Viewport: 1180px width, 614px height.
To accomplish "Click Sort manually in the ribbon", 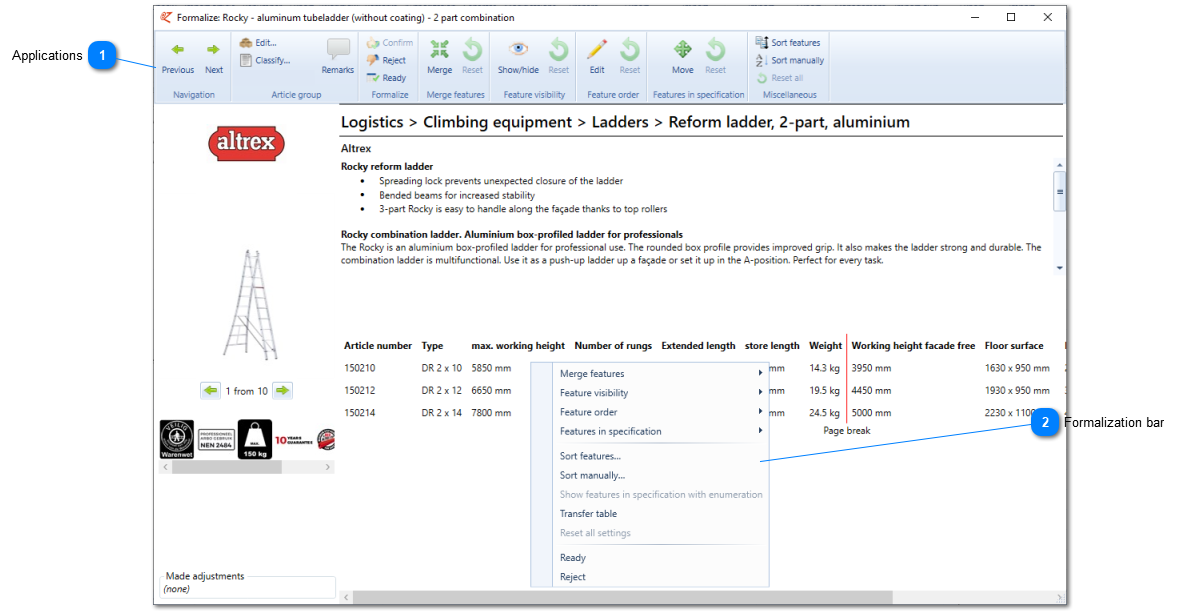I will 789,60.
